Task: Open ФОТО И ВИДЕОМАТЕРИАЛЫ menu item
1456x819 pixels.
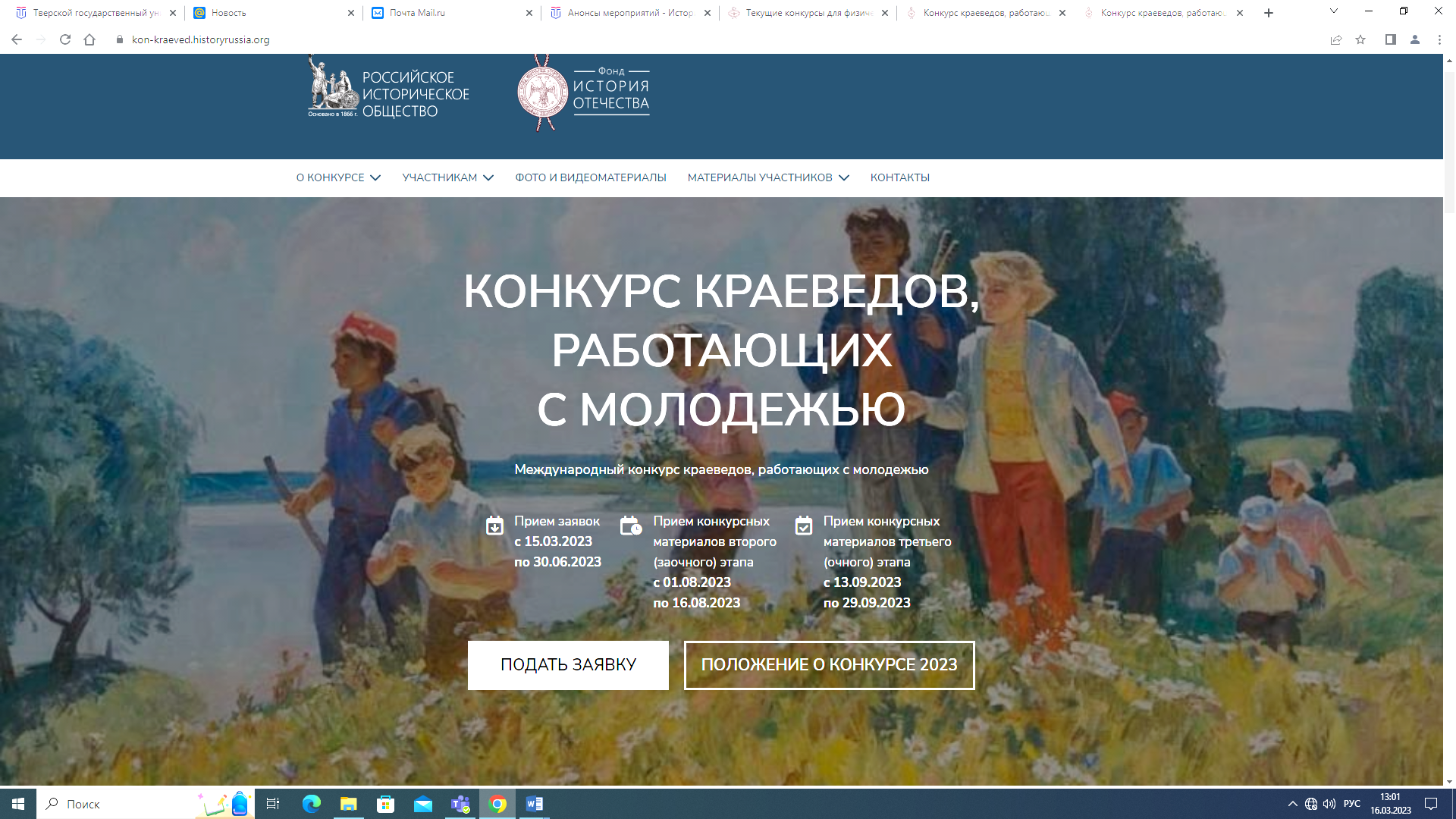Action: coord(590,177)
